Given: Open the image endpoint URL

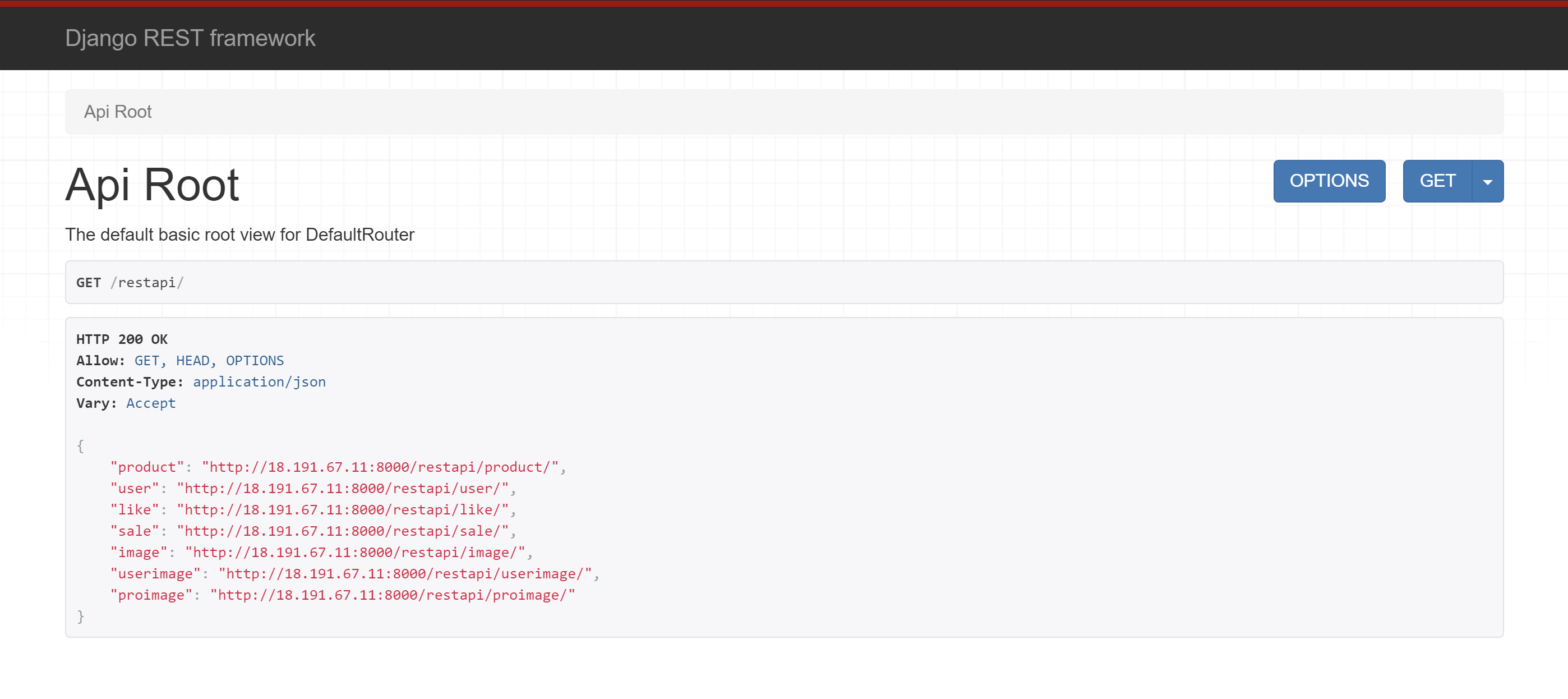Looking at the screenshot, I should pyautogui.click(x=355, y=552).
